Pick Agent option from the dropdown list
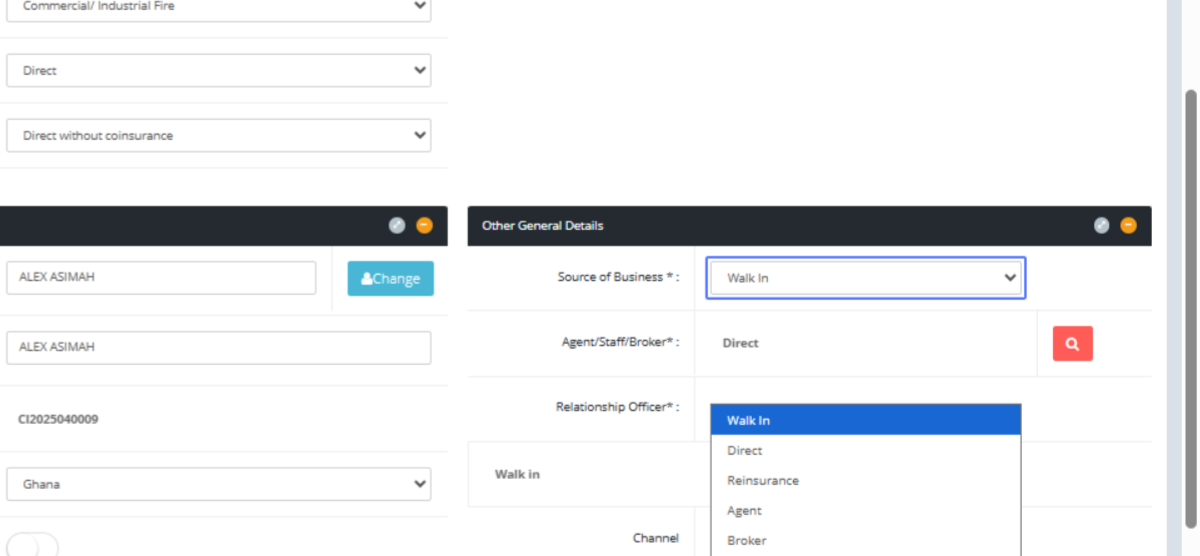This screenshot has height=556, width=1200. click(745, 511)
